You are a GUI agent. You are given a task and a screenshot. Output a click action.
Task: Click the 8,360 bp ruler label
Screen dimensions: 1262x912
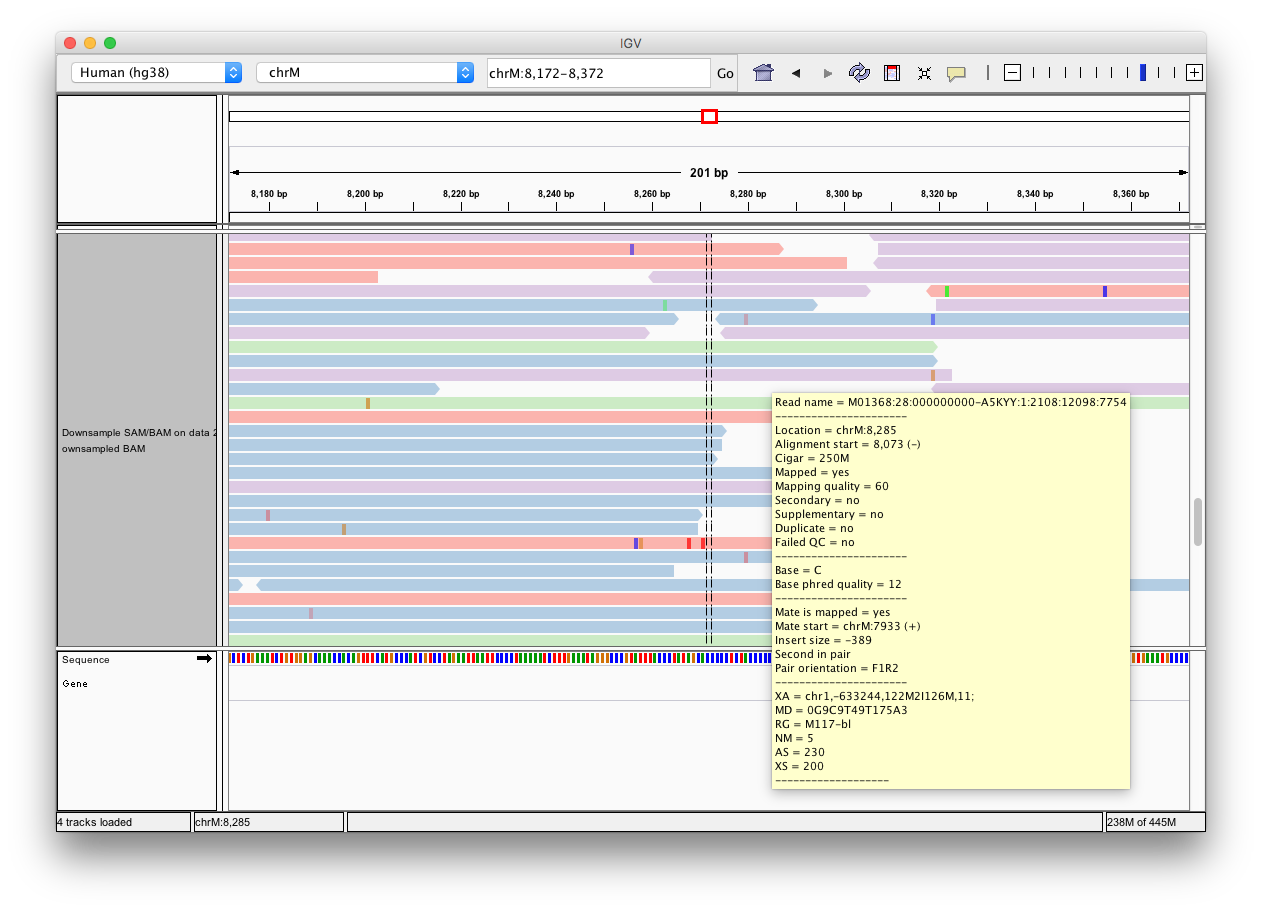pyautogui.click(x=1131, y=194)
